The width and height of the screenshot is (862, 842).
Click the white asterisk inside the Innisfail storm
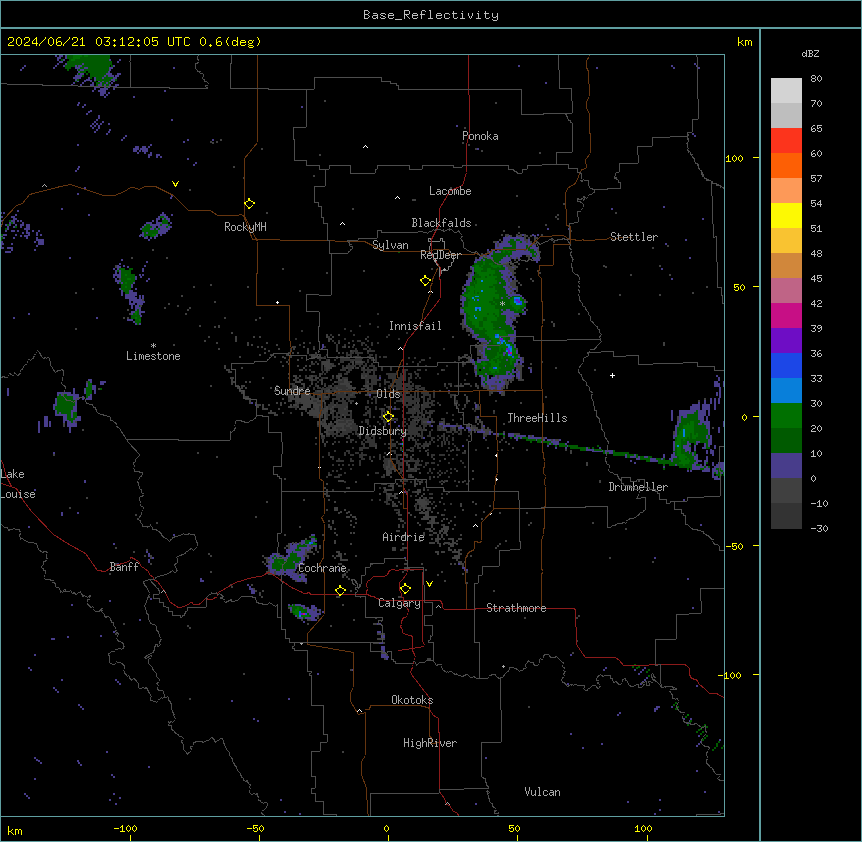point(502,304)
